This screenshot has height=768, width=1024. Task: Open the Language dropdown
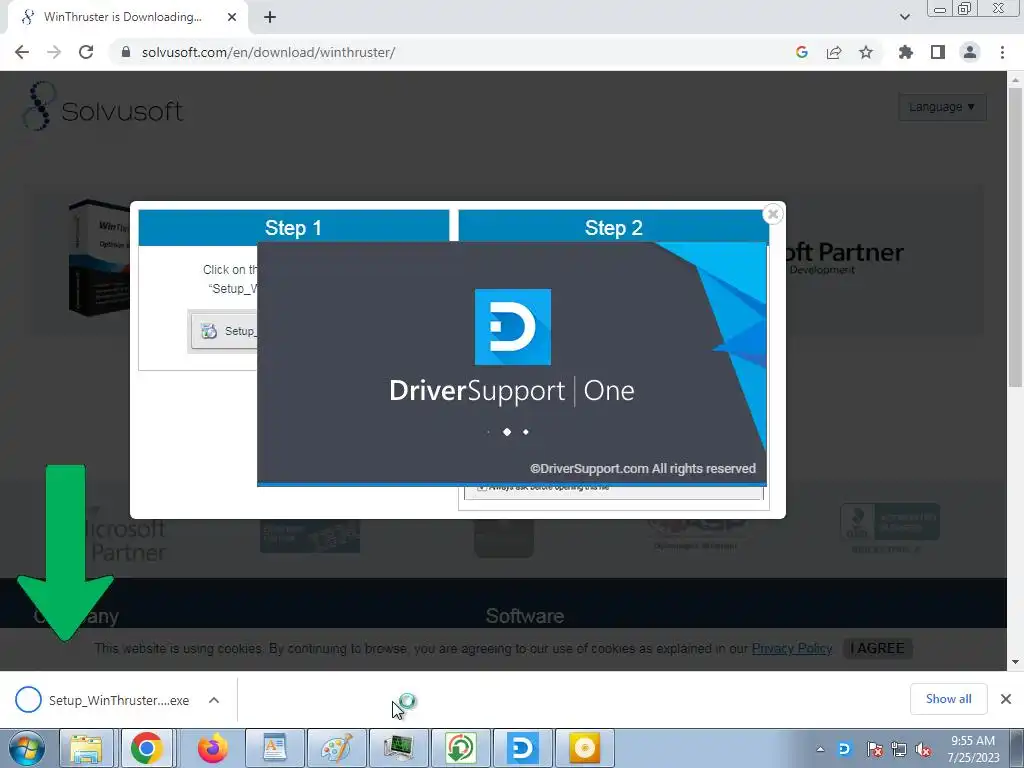(942, 106)
